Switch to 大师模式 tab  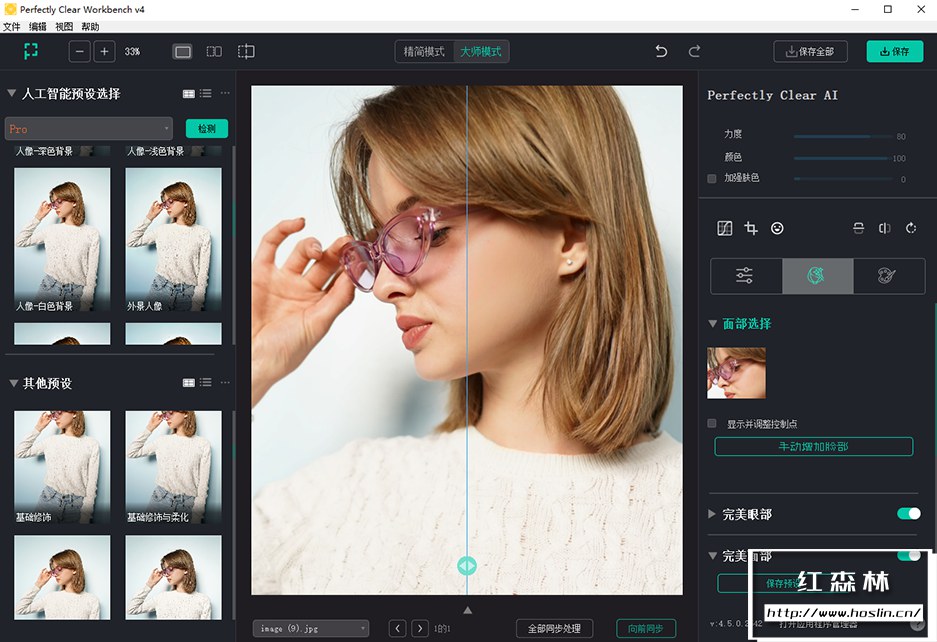click(x=481, y=51)
